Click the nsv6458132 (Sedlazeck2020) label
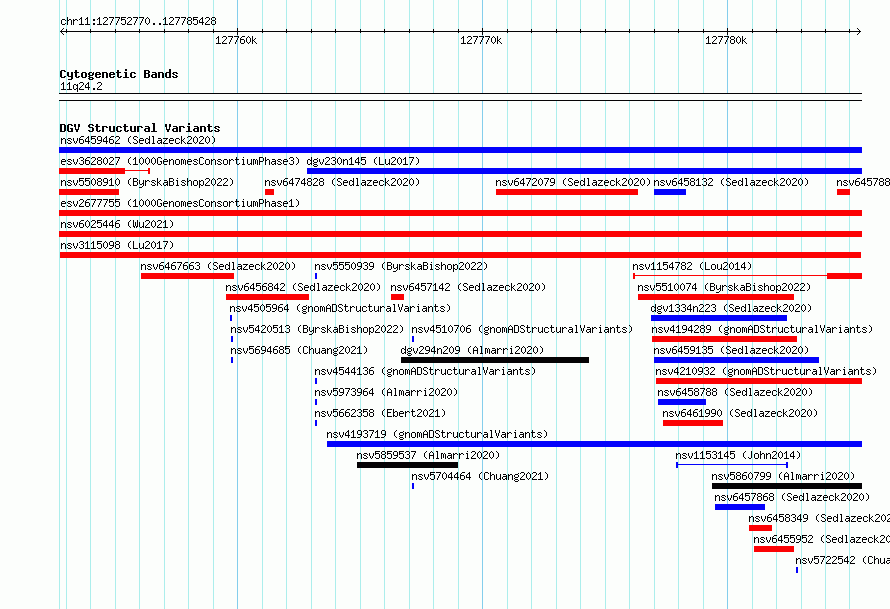Screen dimensions: 890x609 click(x=731, y=182)
